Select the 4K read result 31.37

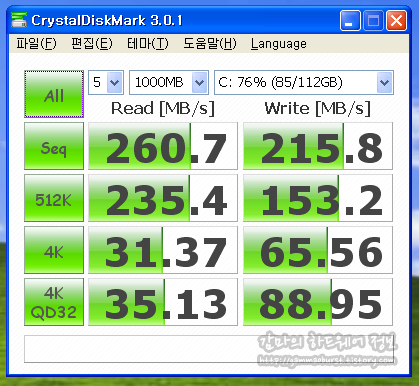tap(163, 250)
